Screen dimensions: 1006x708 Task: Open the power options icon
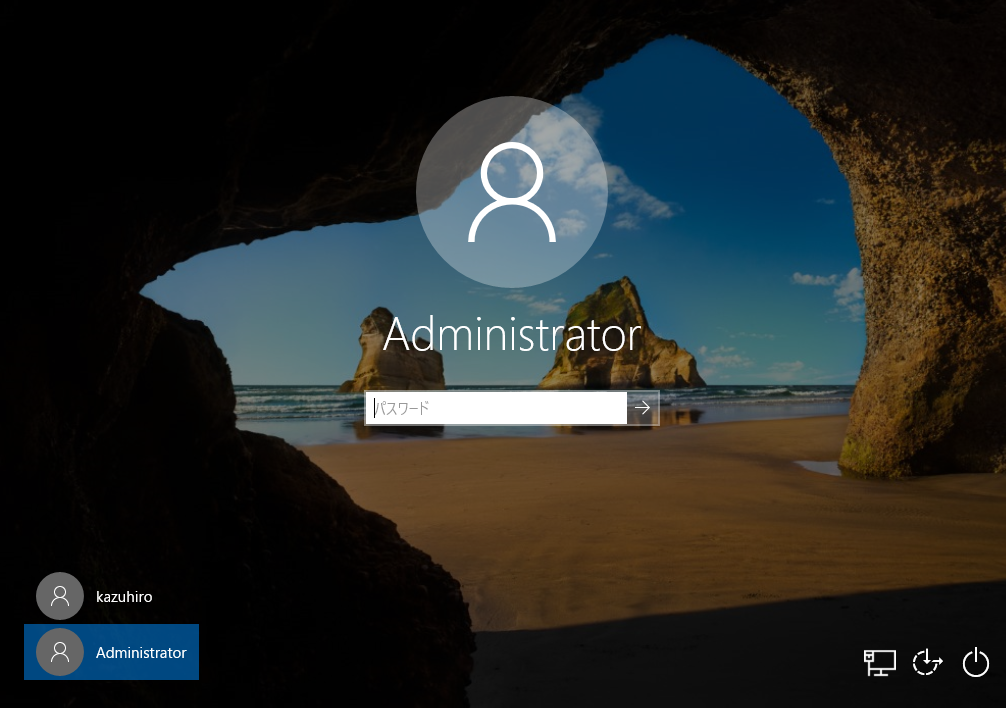(x=976, y=661)
